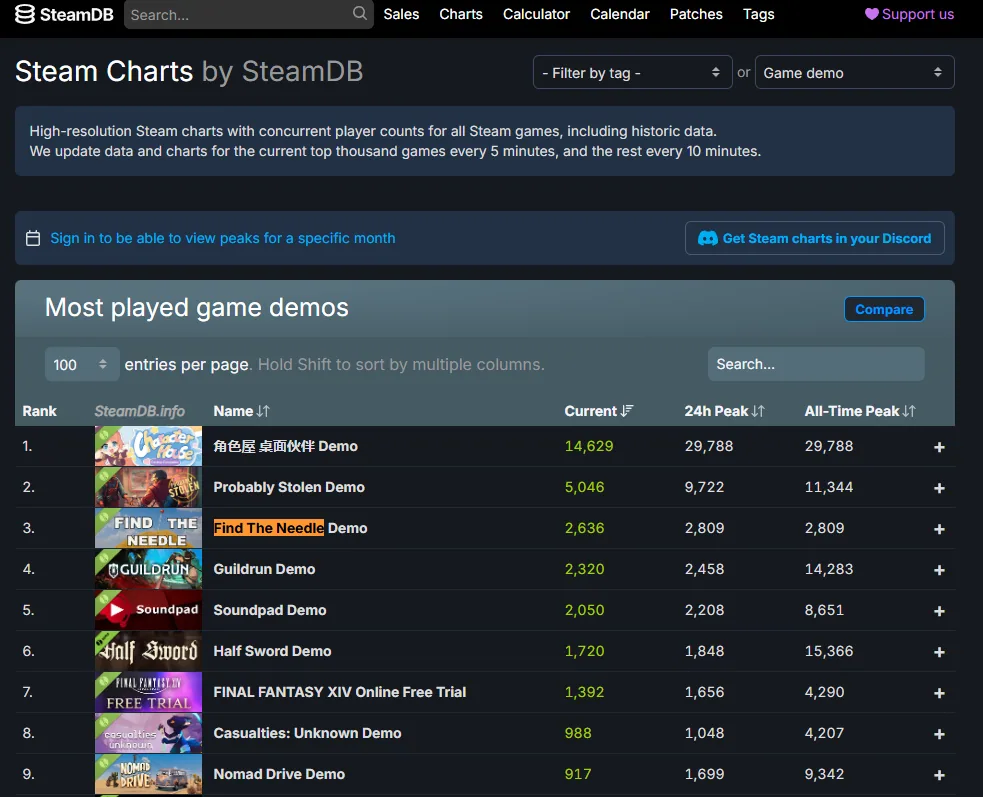Click Sign in to view peaks link
983x797 pixels.
click(x=223, y=238)
